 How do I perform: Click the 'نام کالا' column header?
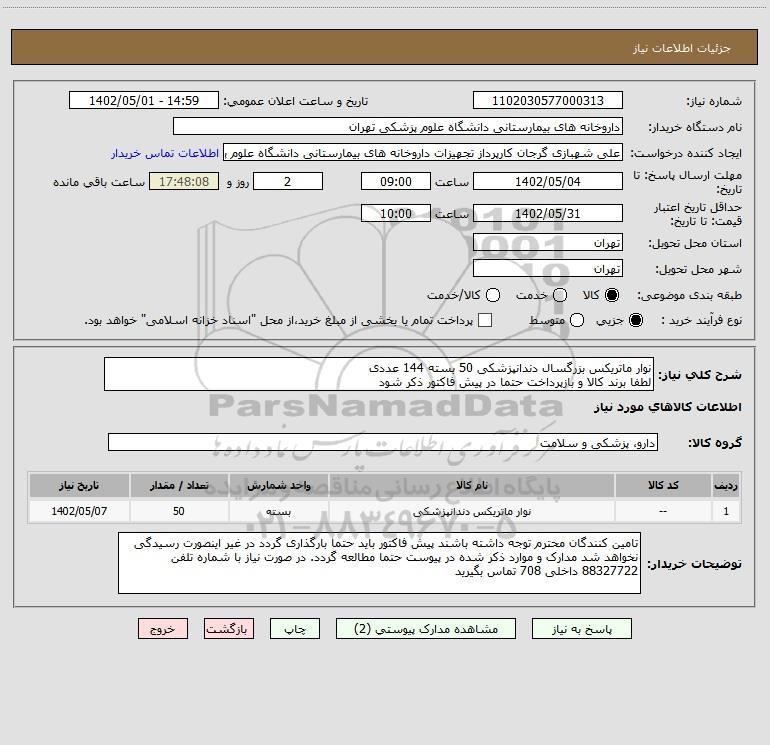(471, 485)
